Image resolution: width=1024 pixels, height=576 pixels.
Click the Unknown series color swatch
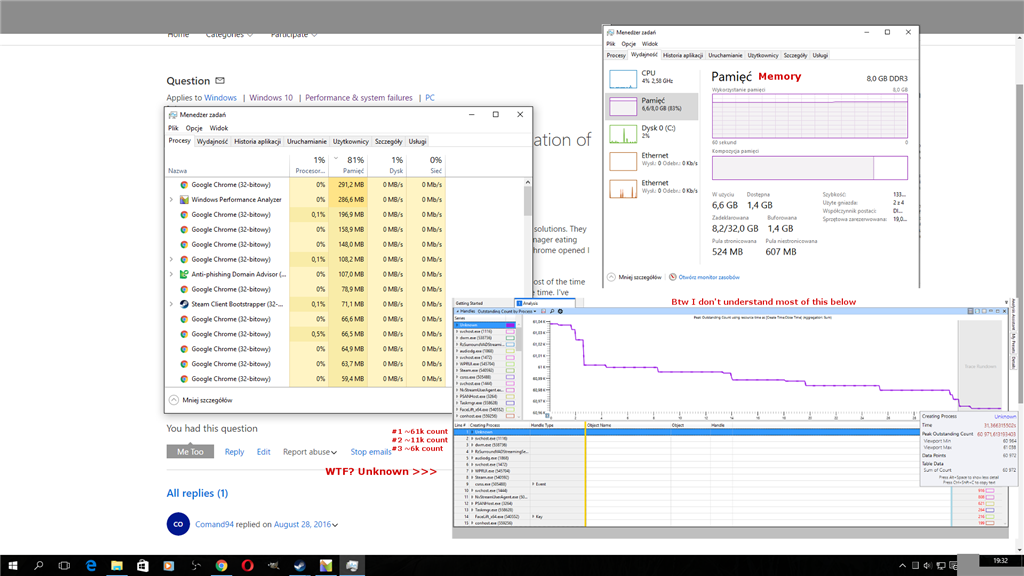tap(510, 325)
